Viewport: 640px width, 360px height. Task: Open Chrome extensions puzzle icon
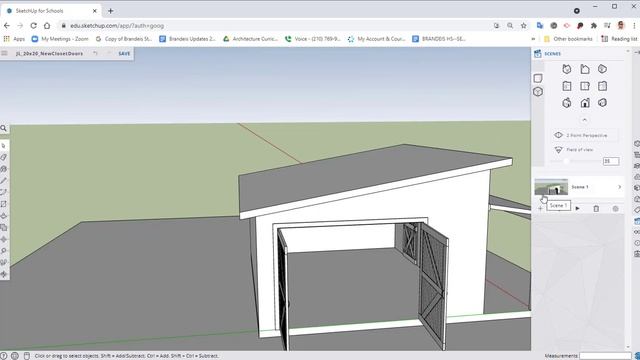(x=593, y=26)
